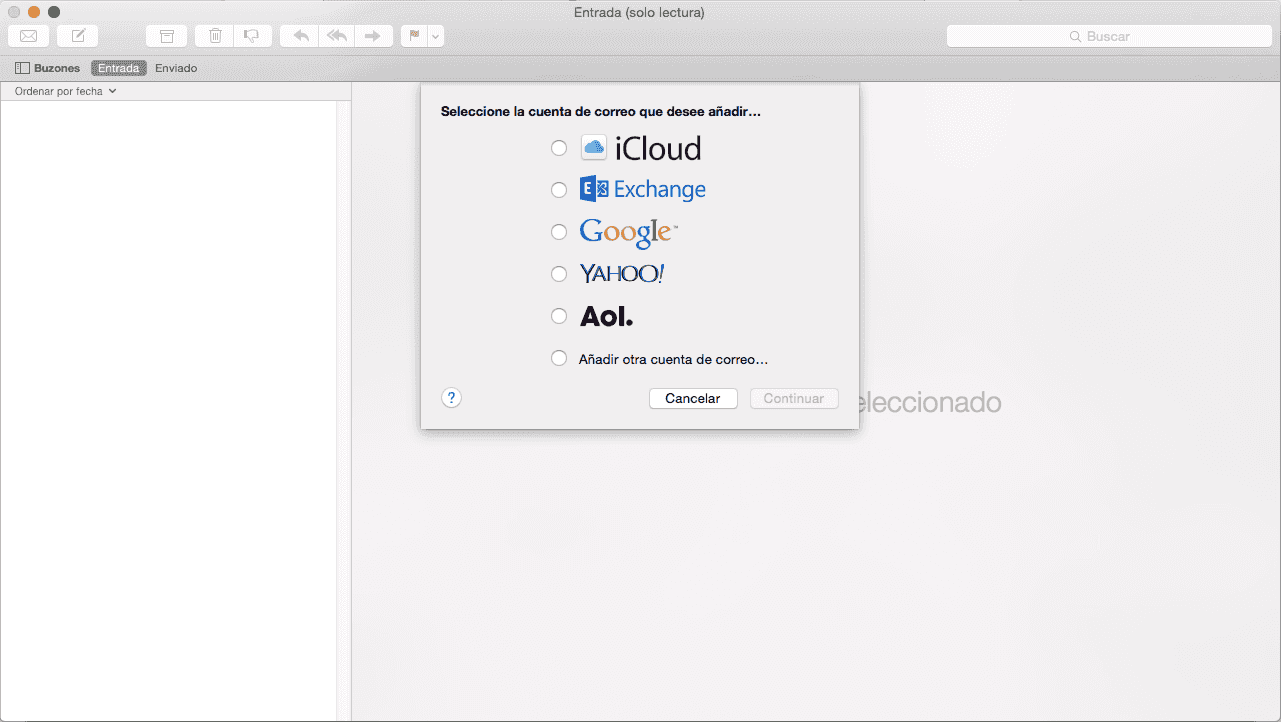Click the reply arrow icon
Screen dimensions: 1281x722
point(300,36)
